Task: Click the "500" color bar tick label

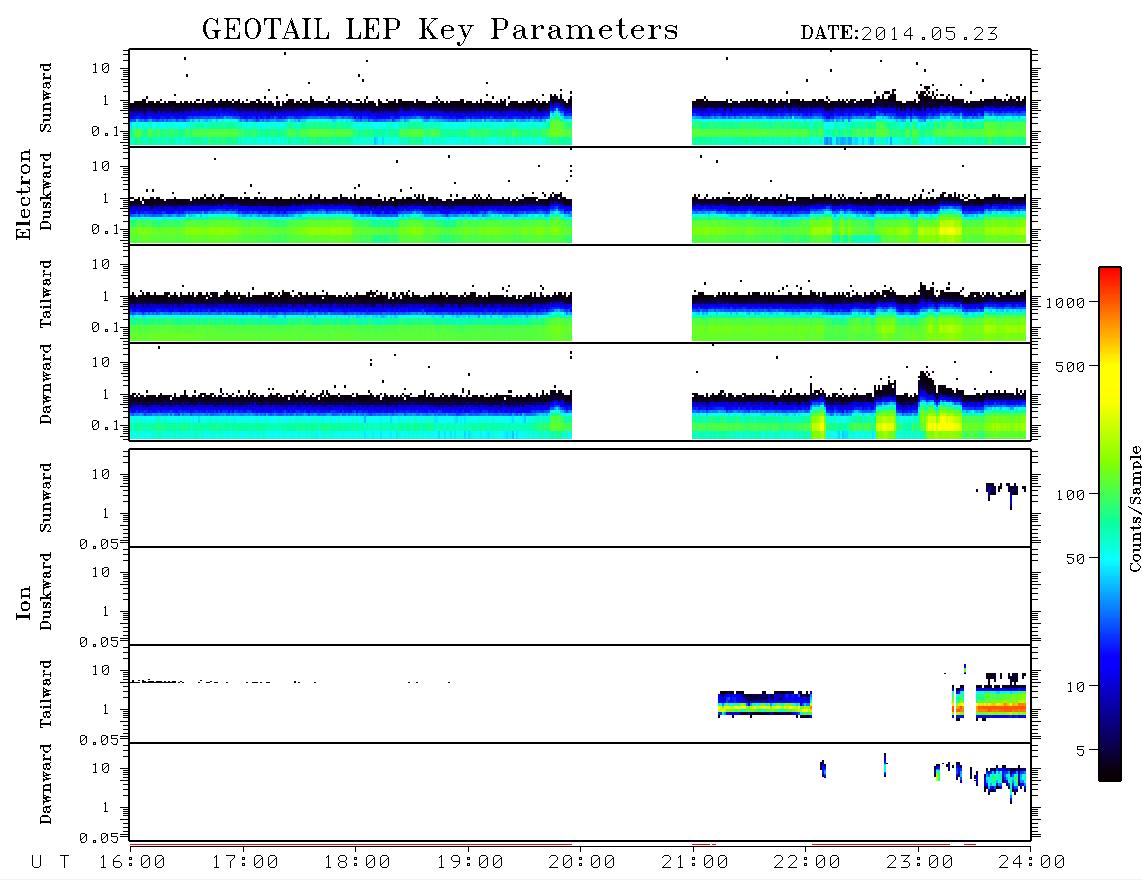Action: pyautogui.click(x=1070, y=366)
